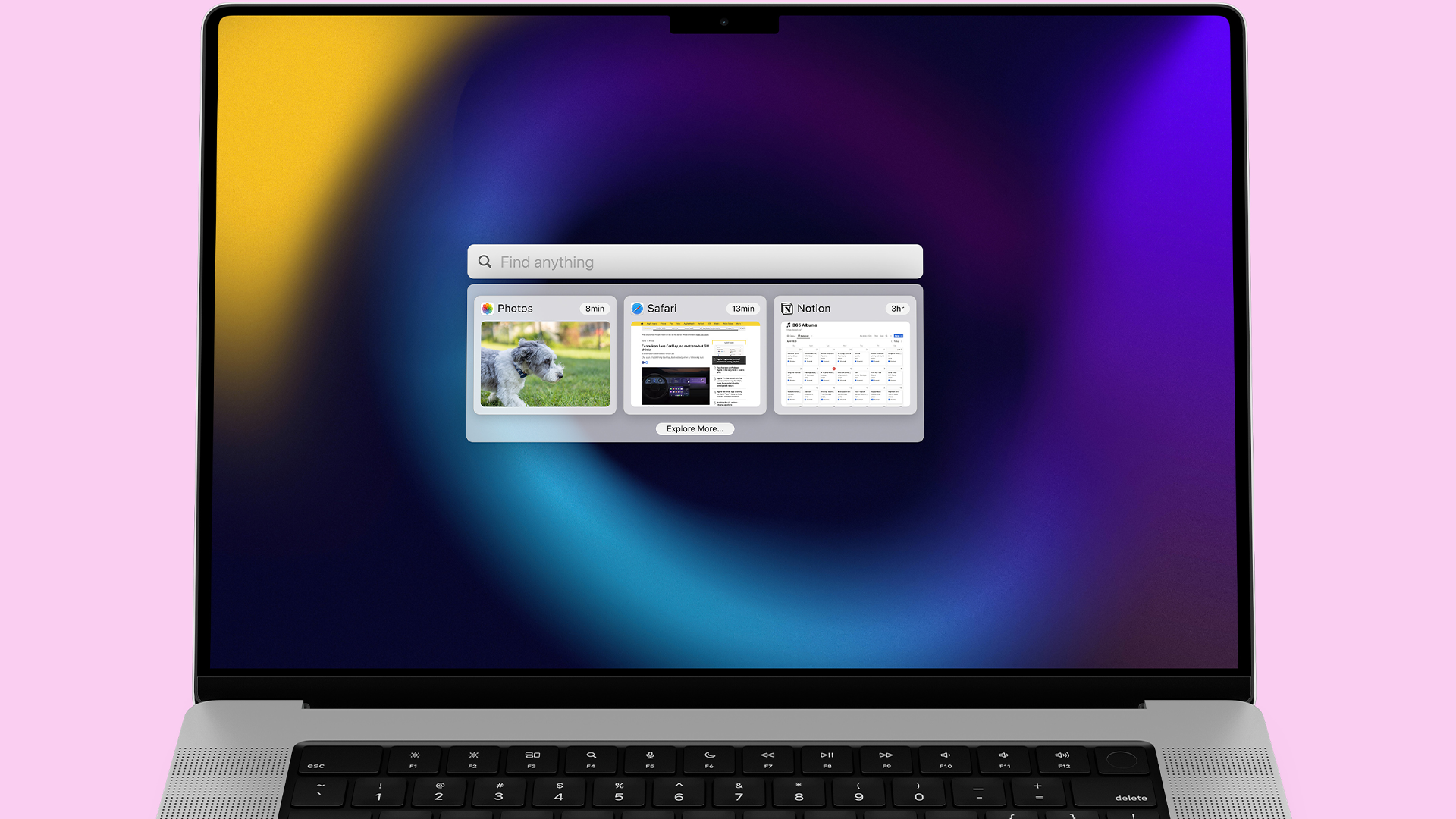This screenshot has width=1456, height=819.
Task: Click the Notion 3hr timestamp label
Action: tap(895, 308)
